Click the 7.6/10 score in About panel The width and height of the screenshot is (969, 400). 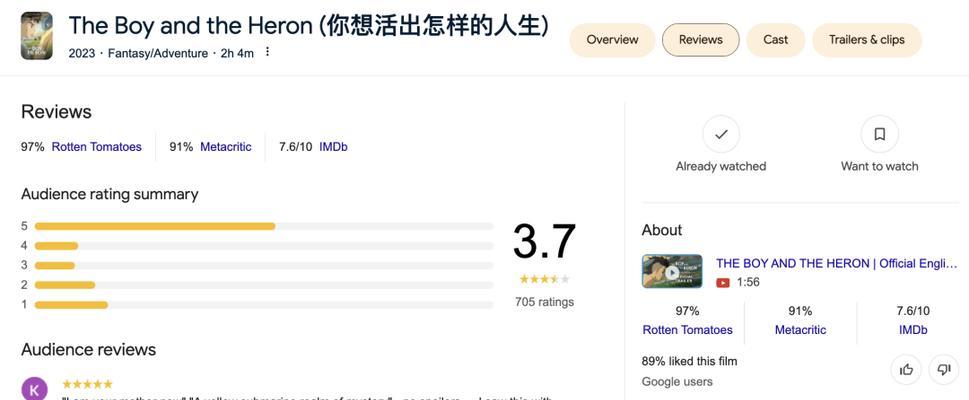[913, 311]
